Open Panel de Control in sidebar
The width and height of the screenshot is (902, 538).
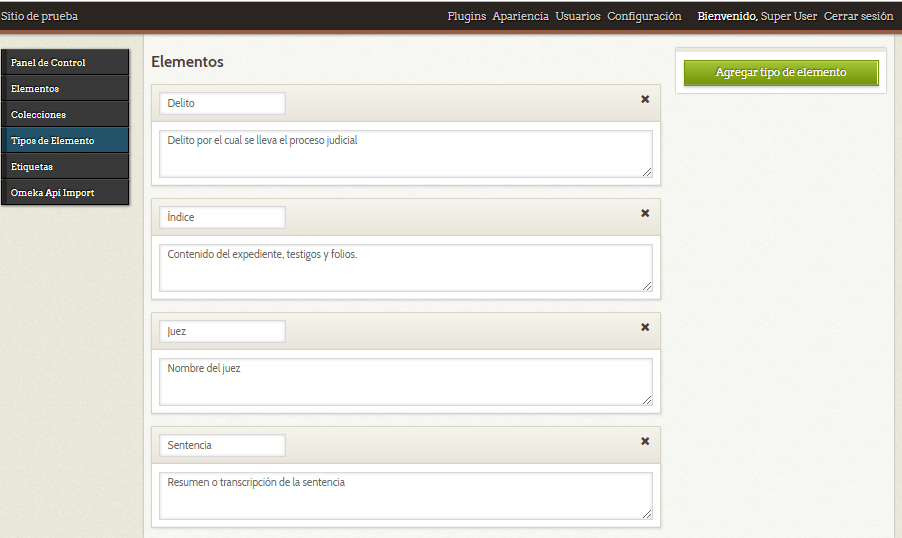pos(65,63)
